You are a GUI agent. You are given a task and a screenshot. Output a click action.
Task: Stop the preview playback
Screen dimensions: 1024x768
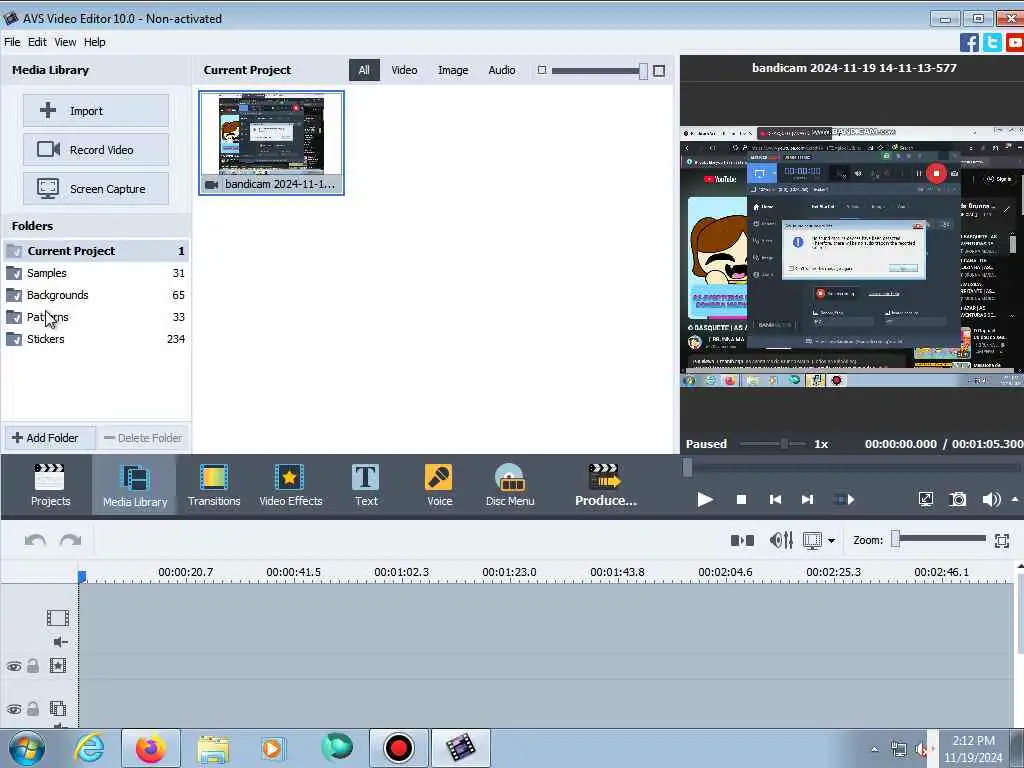point(741,500)
